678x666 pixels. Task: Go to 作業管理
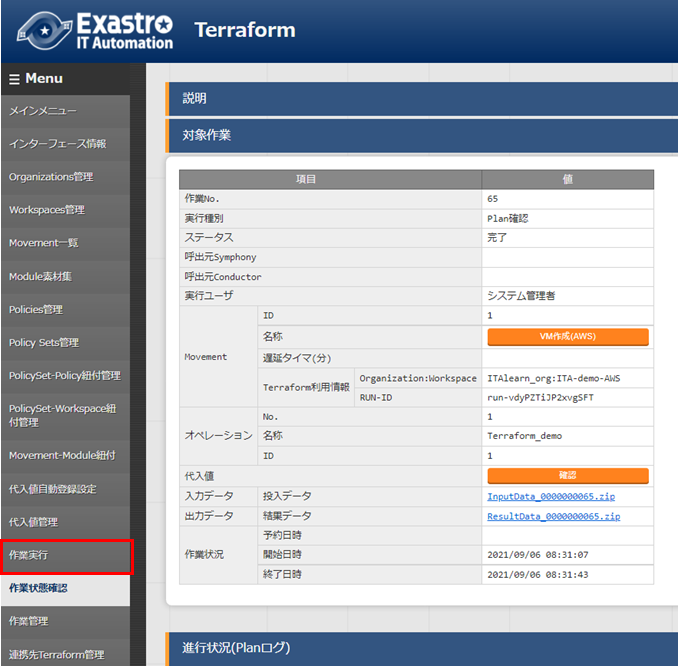pyautogui.click(x=65, y=622)
